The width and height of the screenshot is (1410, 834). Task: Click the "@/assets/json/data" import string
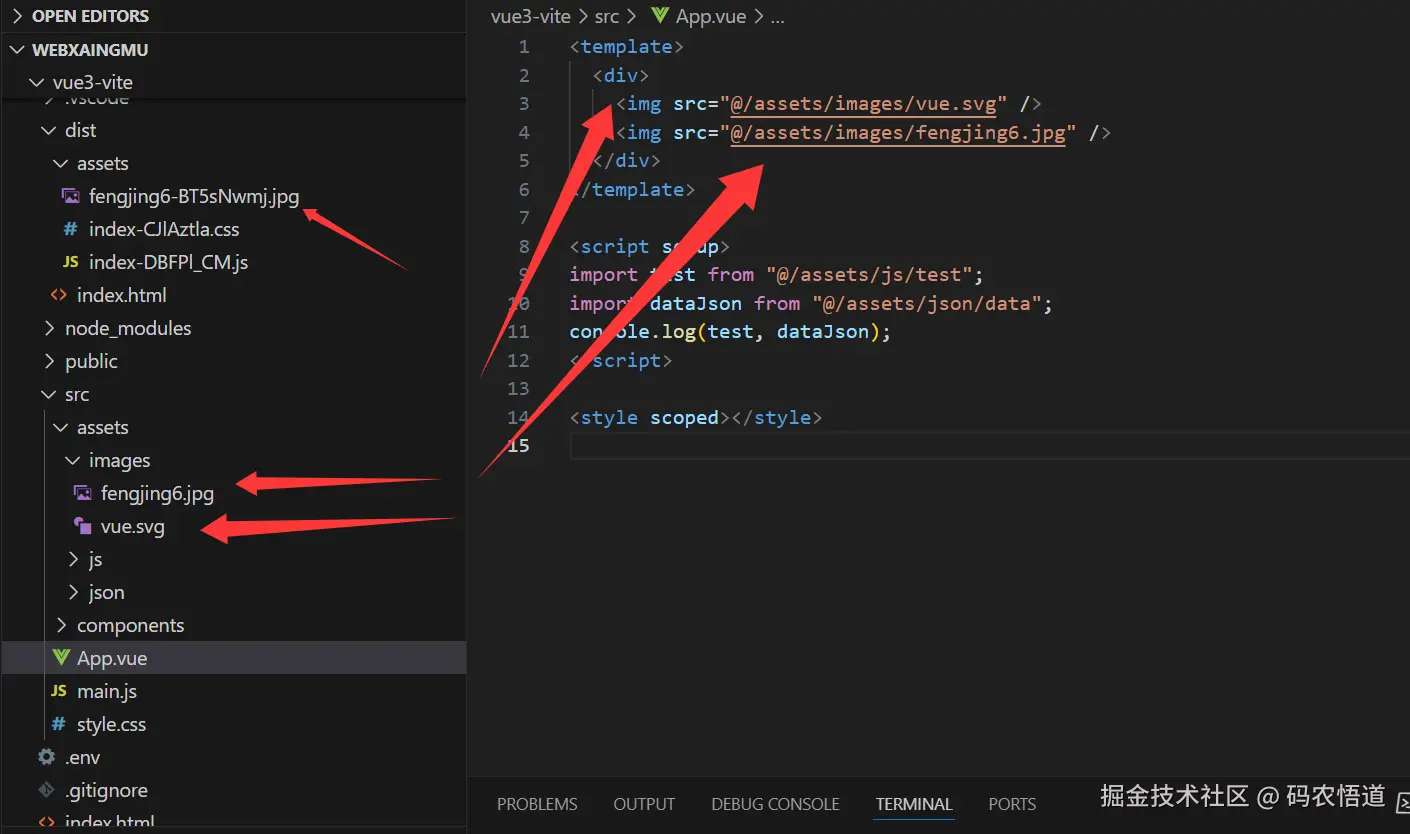click(927, 304)
